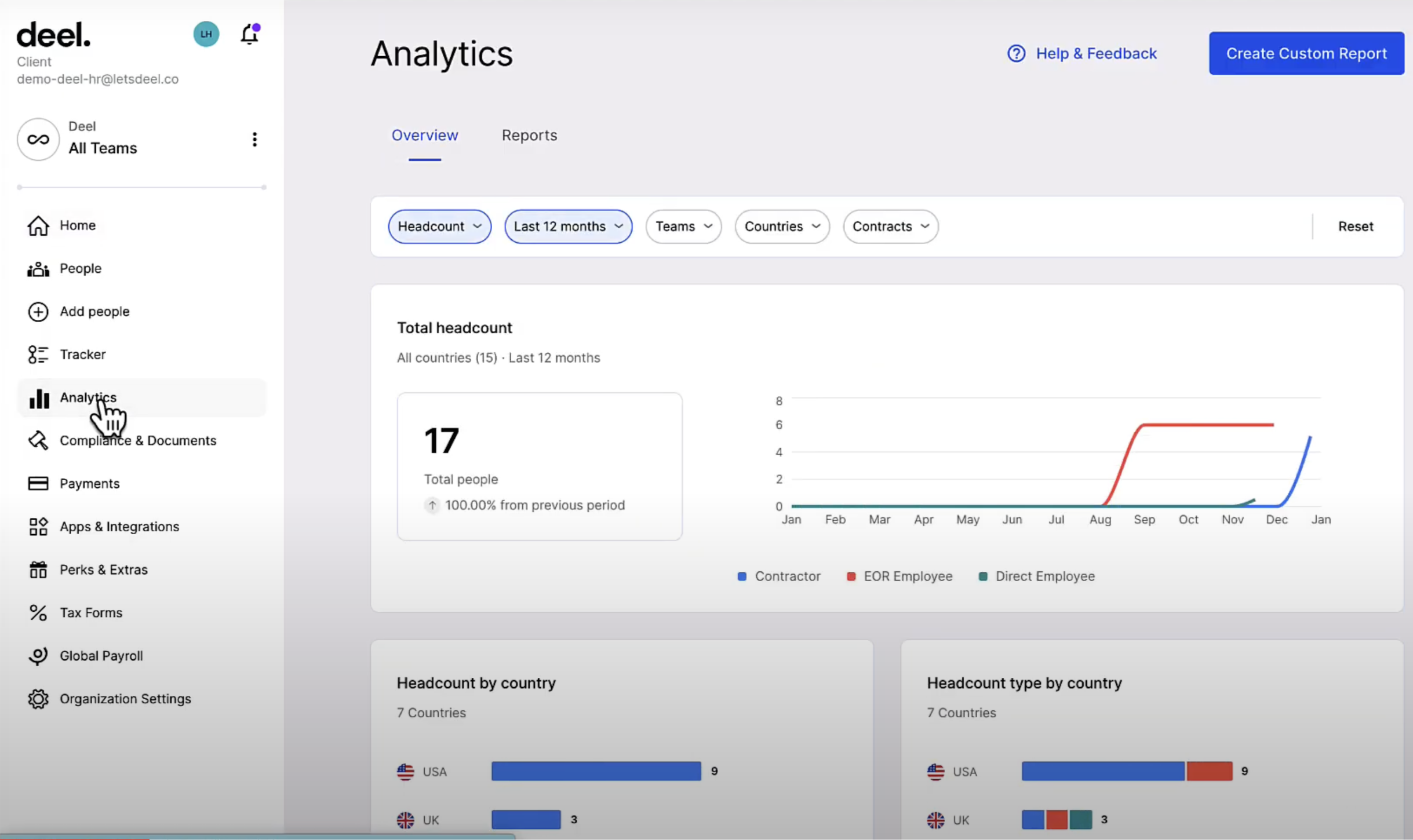Open the Help & Feedback link

click(1081, 53)
